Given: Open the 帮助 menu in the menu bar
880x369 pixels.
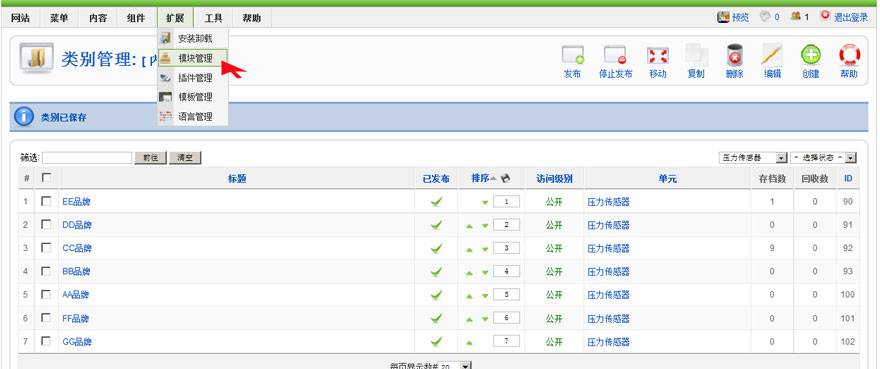Looking at the screenshot, I should click(251, 17).
